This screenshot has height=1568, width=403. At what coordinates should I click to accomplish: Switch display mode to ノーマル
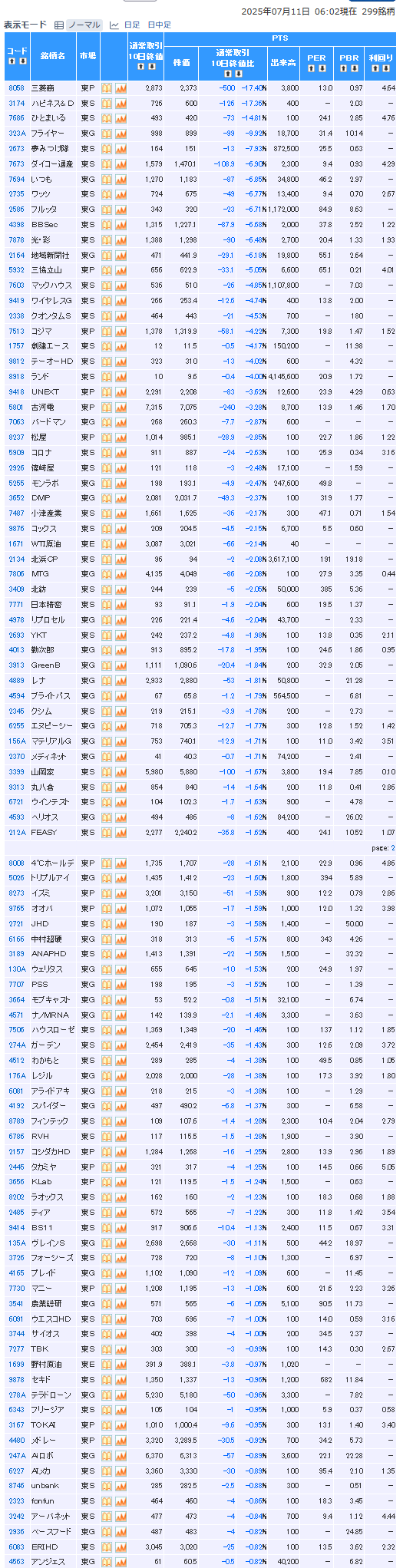click(84, 25)
